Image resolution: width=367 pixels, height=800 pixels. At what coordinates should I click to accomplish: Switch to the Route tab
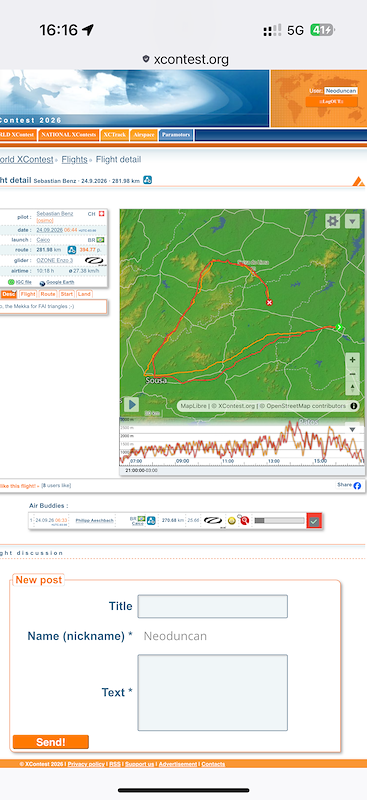[x=48, y=294]
